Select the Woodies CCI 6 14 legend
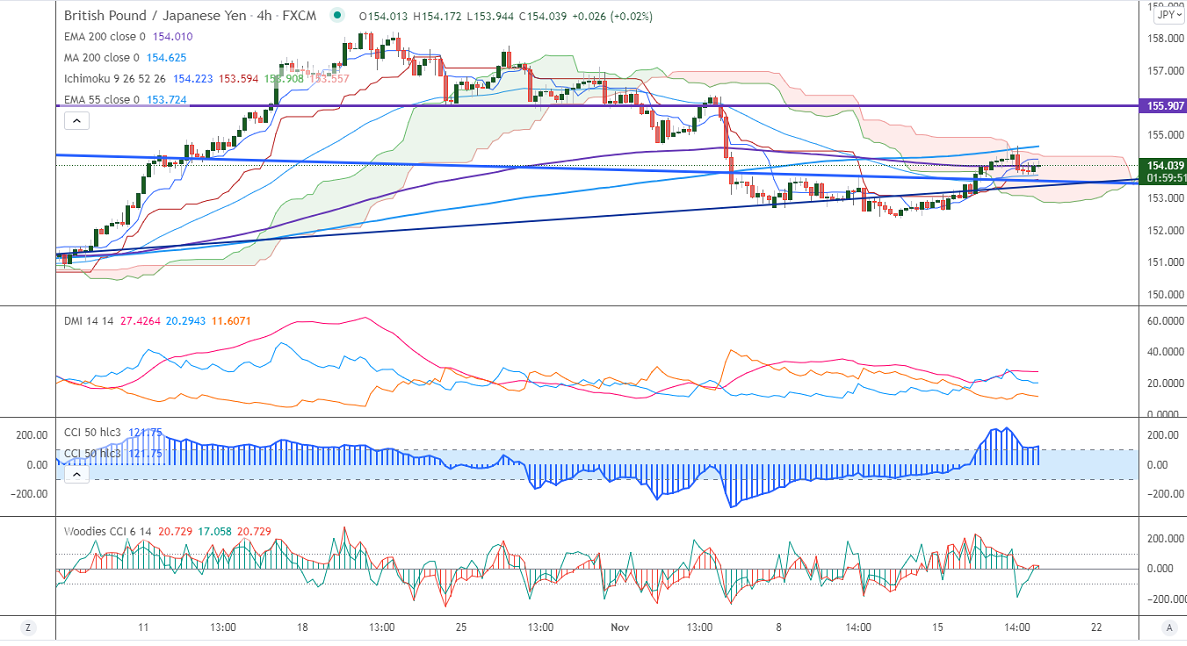Image resolution: width=1187 pixels, height=646 pixels. point(107,532)
